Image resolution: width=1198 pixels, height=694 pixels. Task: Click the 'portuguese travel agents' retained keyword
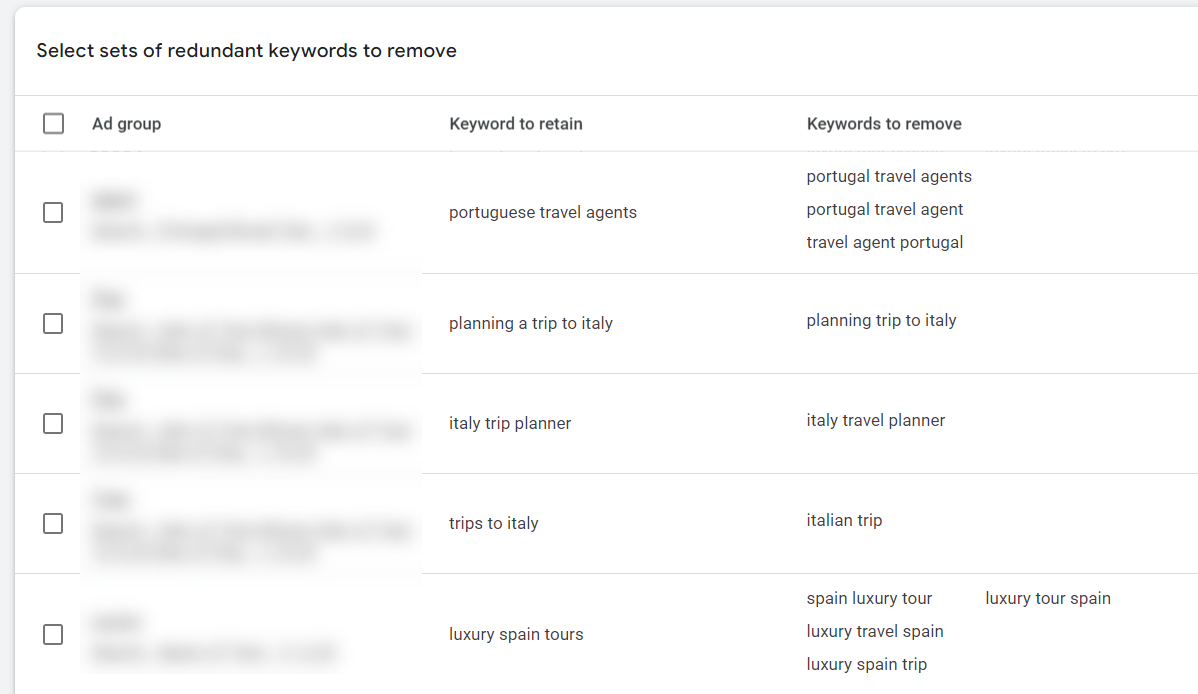pyautogui.click(x=543, y=213)
